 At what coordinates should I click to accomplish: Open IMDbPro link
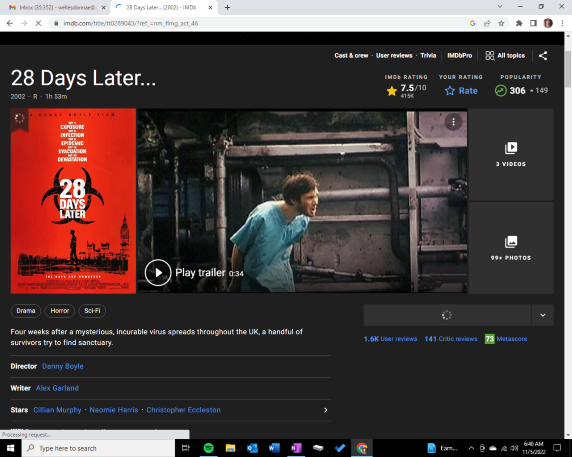click(460, 55)
